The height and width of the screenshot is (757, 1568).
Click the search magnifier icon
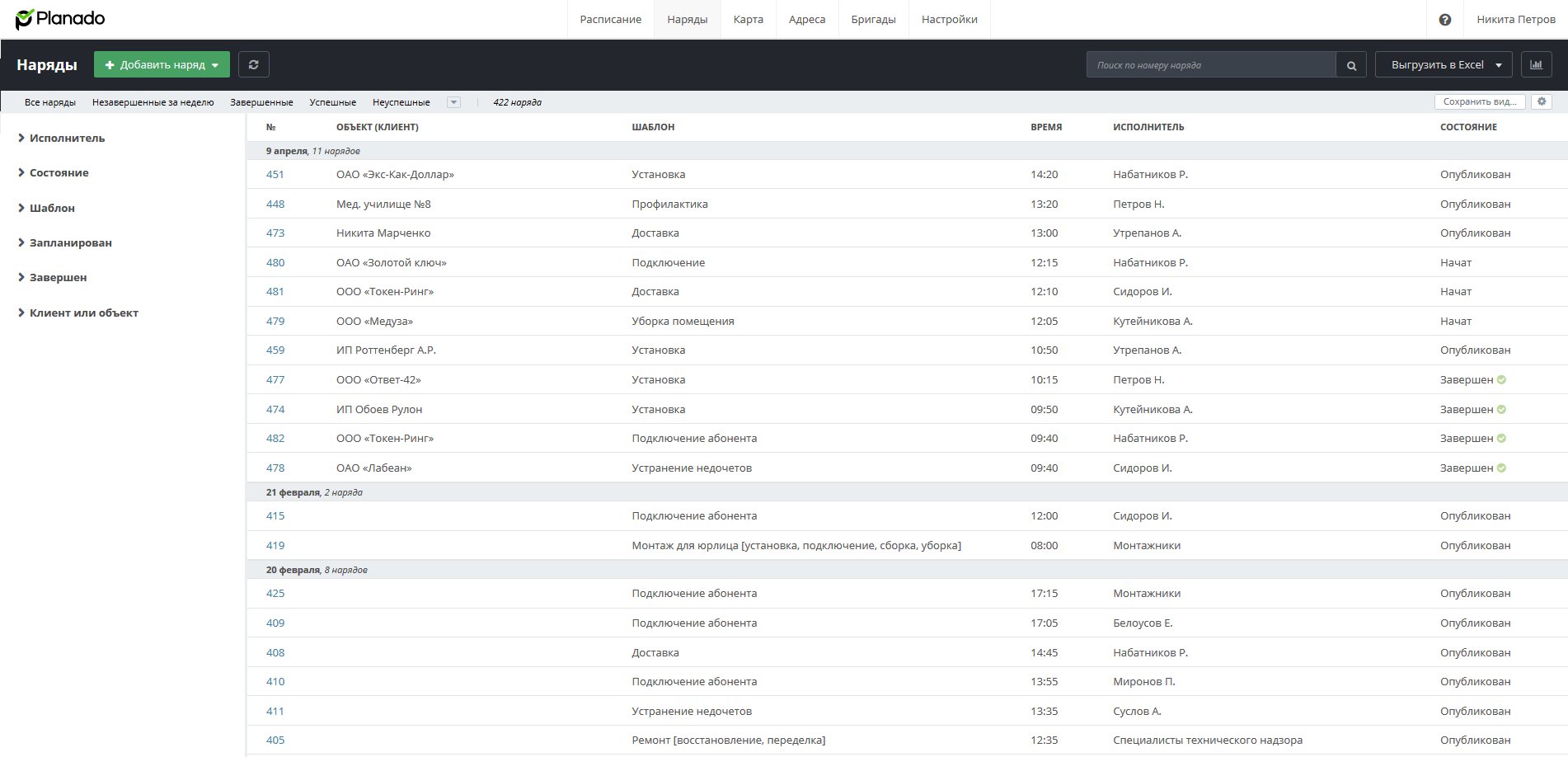tap(1351, 65)
